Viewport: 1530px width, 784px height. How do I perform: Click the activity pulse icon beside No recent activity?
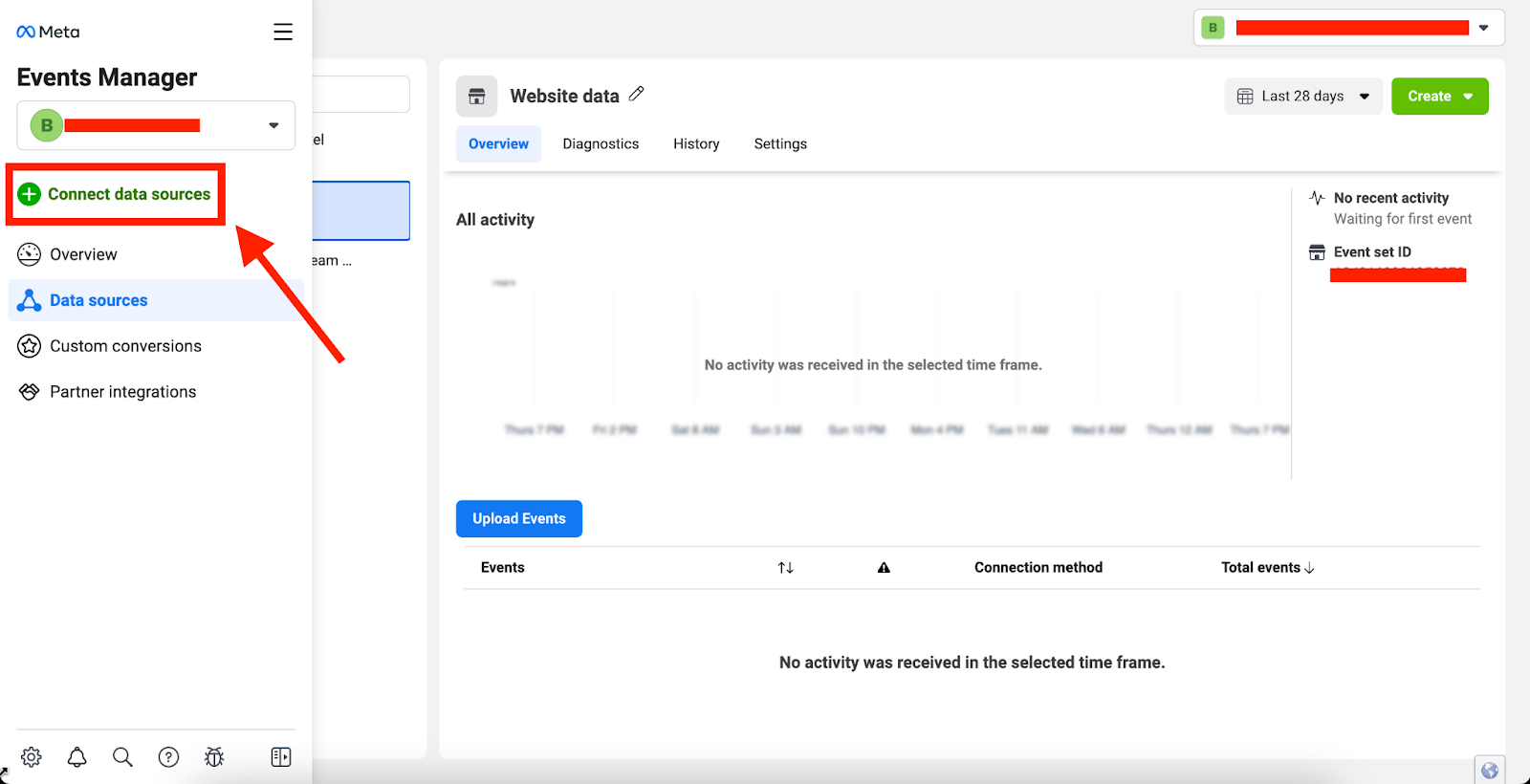[1317, 198]
